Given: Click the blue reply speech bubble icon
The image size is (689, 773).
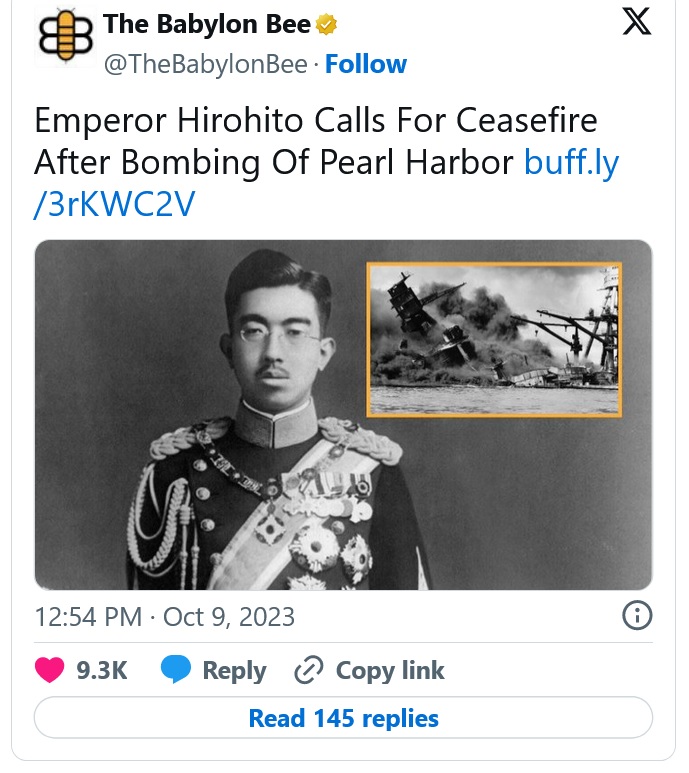Looking at the screenshot, I should click(x=175, y=670).
